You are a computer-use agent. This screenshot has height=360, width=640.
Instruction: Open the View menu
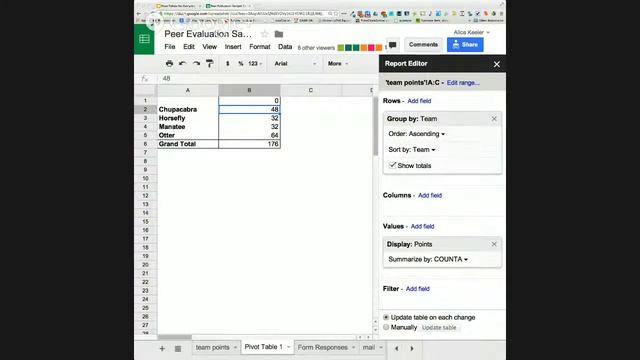click(209, 47)
